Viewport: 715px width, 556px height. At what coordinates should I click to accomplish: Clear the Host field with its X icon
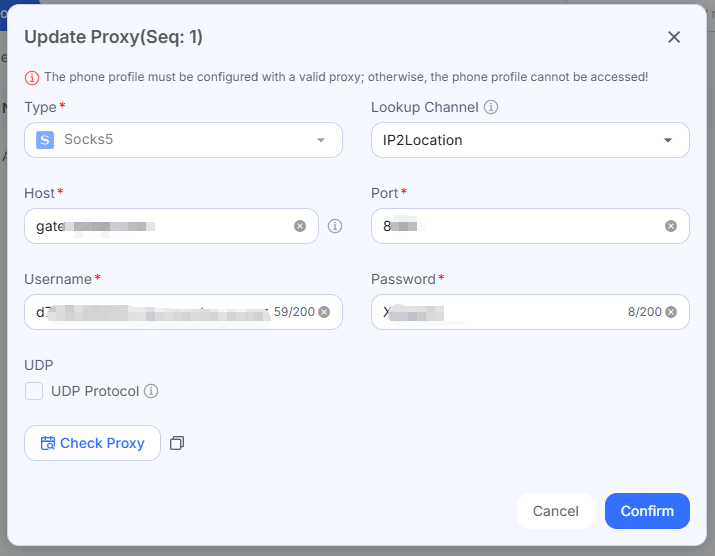tap(300, 226)
